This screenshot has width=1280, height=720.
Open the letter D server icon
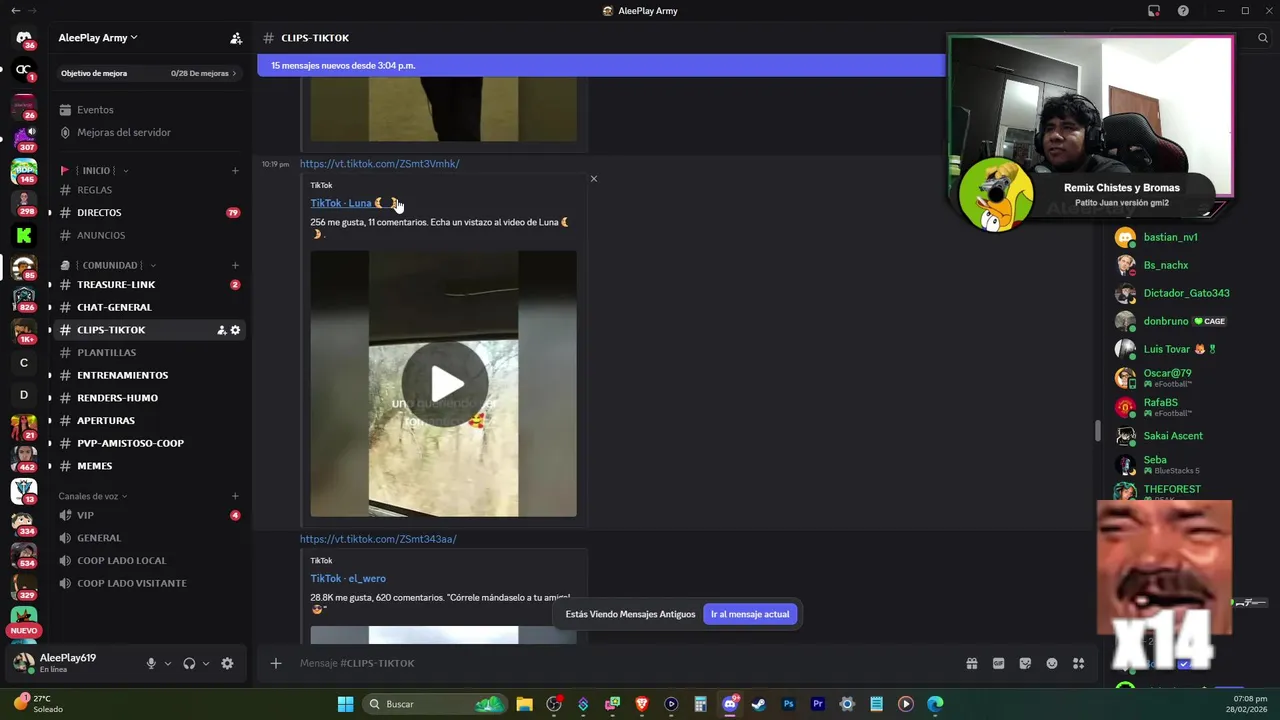pos(24,395)
